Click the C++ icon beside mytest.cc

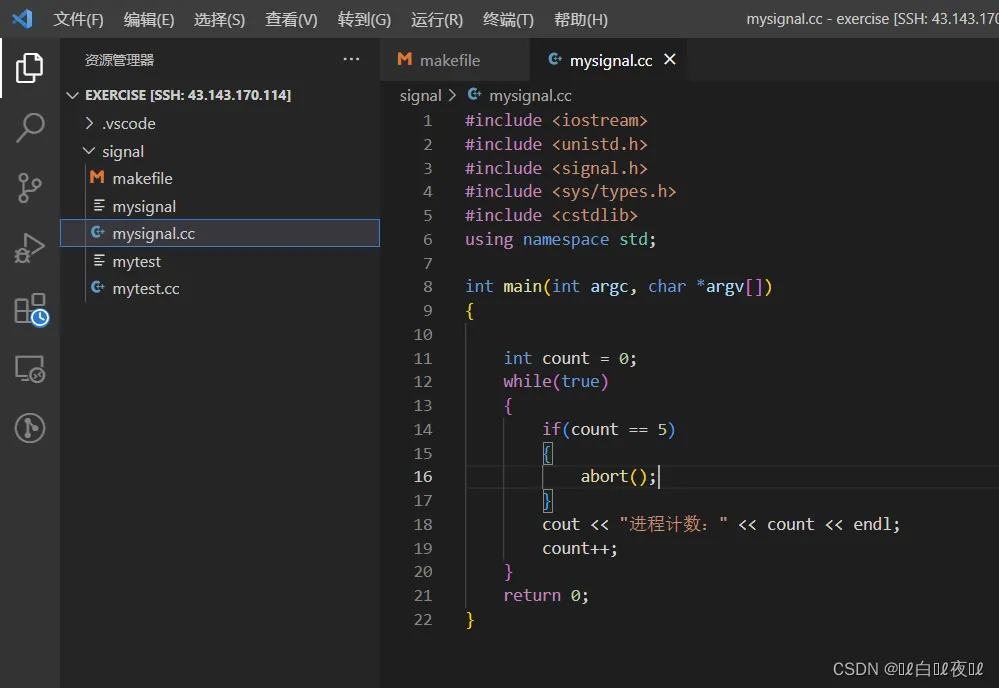pyautogui.click(x=97, y=288)
